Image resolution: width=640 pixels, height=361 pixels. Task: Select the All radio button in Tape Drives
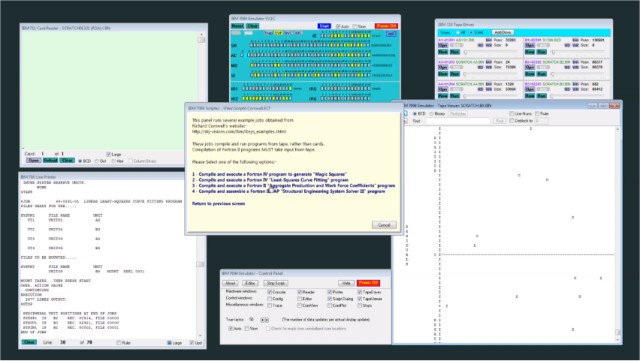[x=458, y=32]
